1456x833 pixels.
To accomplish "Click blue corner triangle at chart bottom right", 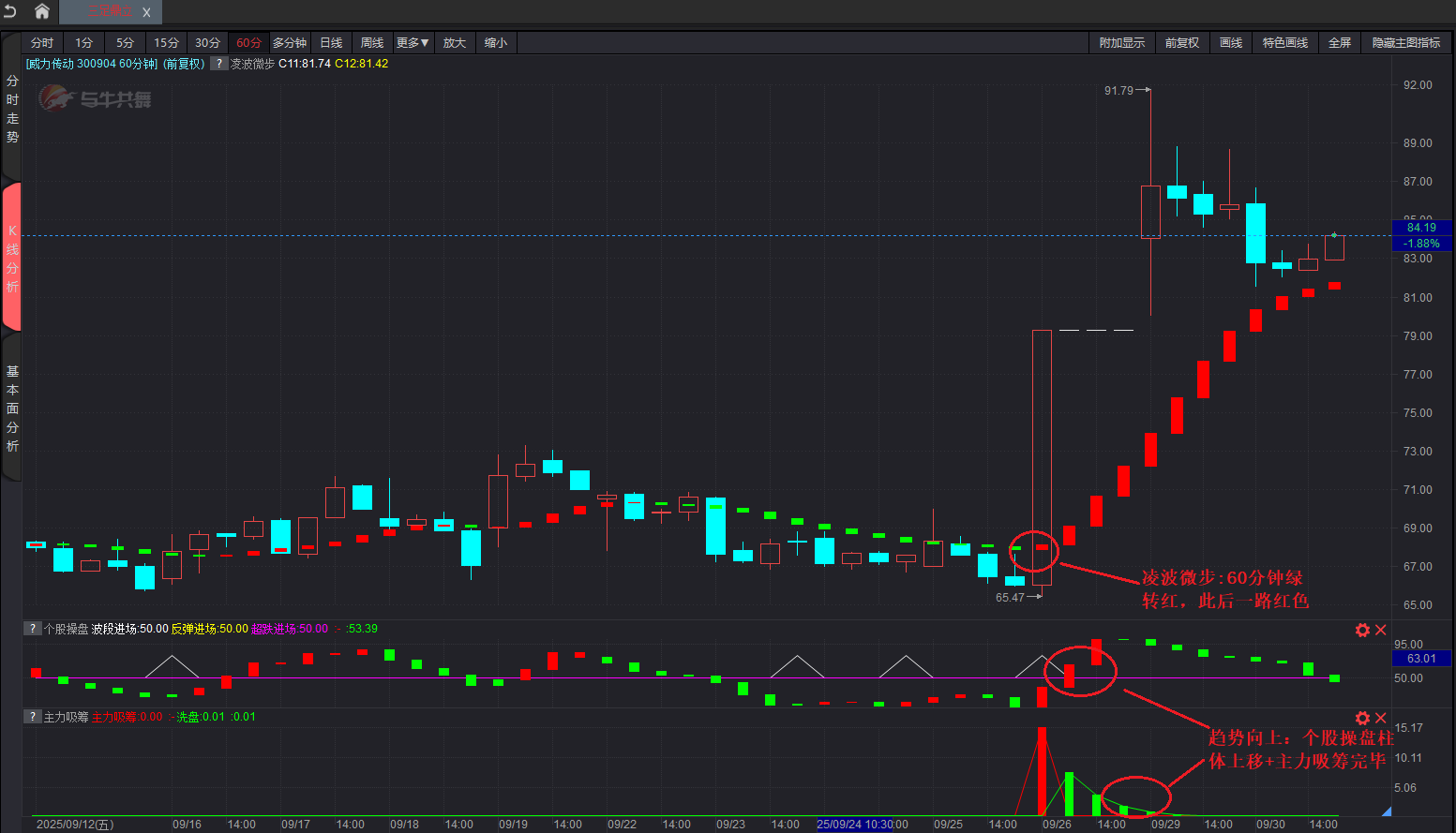I will 1387,811.
